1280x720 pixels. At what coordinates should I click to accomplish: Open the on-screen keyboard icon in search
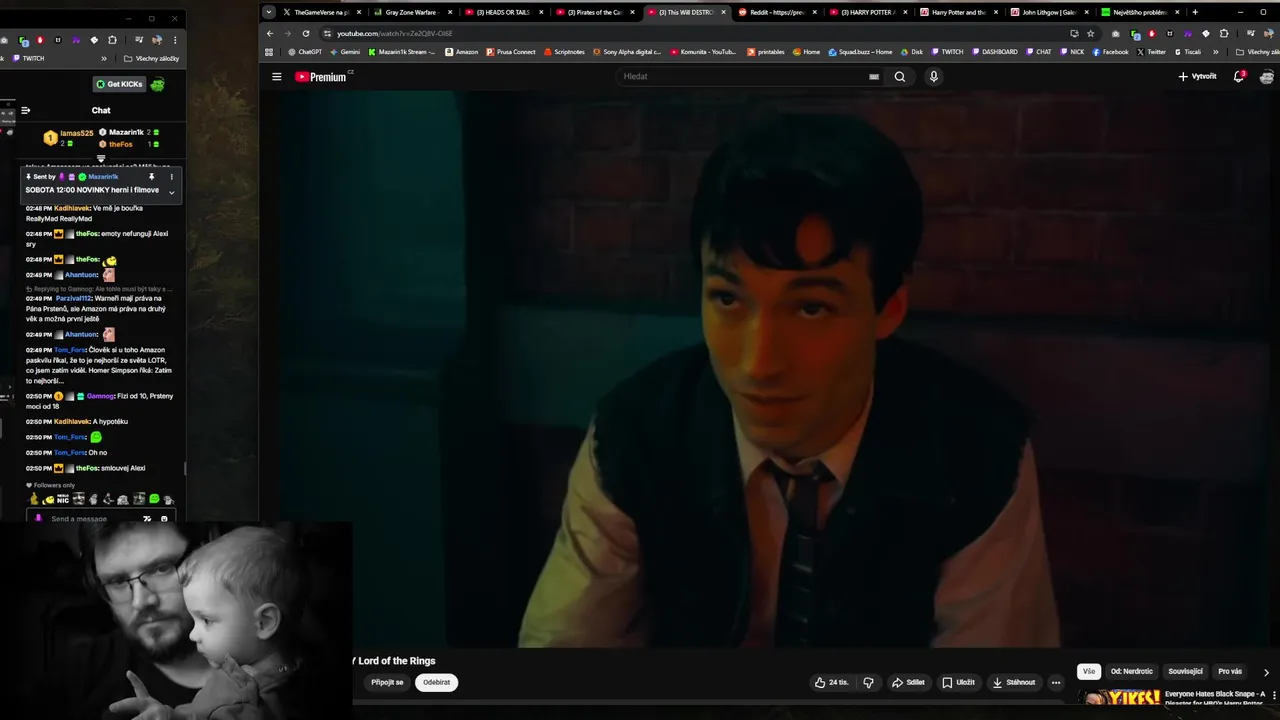(874, 77)
